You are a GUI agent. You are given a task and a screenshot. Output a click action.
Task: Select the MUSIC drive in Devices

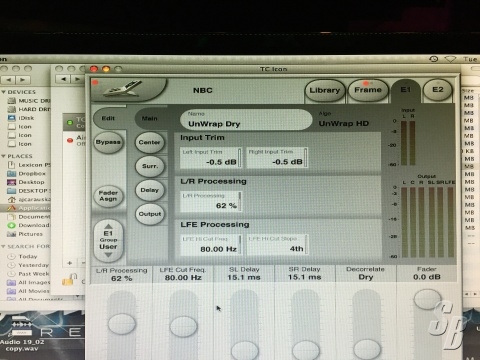coord(29,101)
